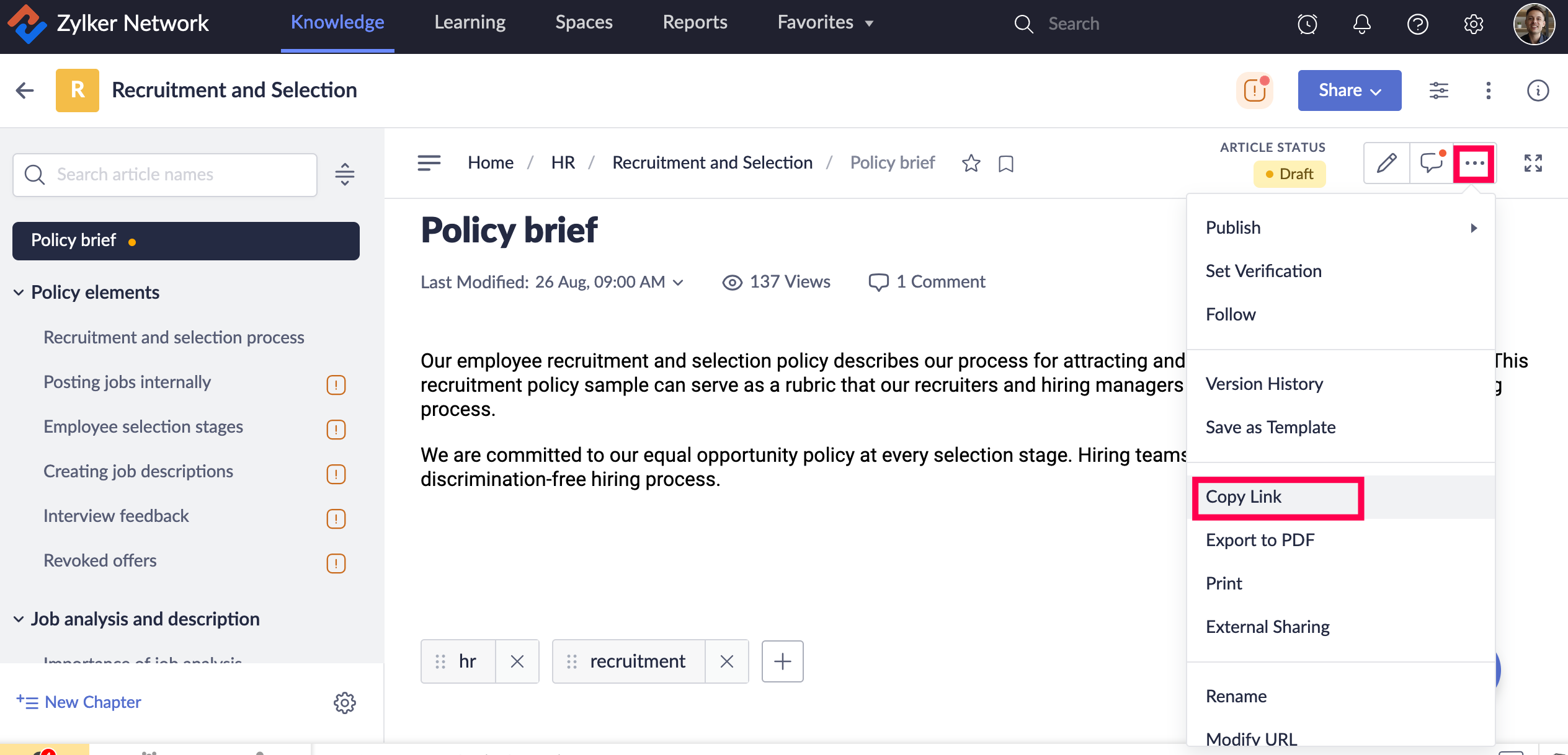Click the notifications bell icon
Image resolution: width=1568 pixels, height=755 pixels.
tap(1361, 24)
